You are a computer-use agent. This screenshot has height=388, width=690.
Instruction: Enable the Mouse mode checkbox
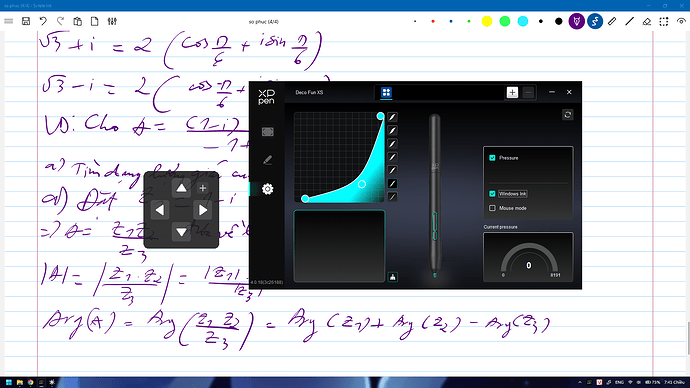492,208
